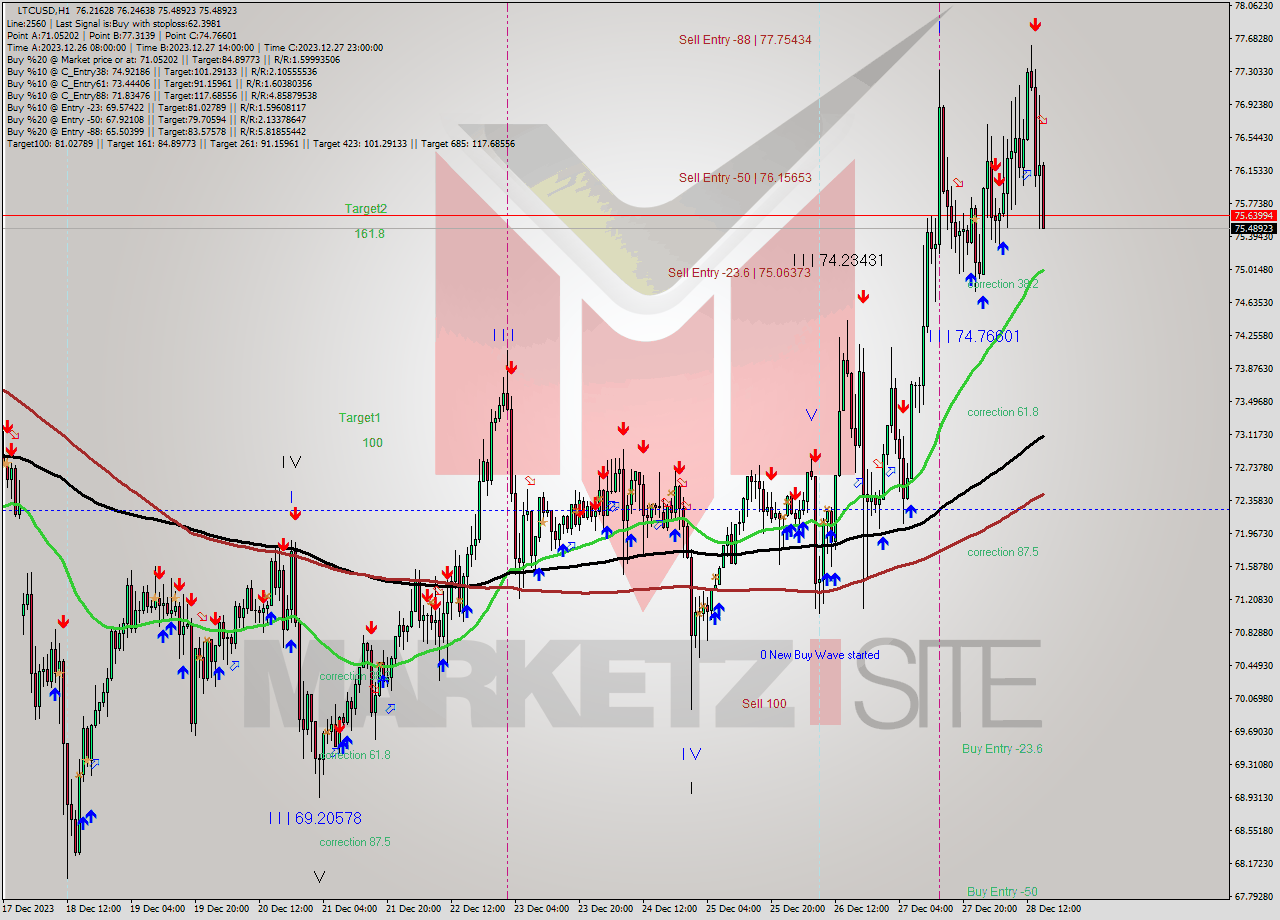Screen dimensions: 1280x920
Task: Click the '22 Dec 12:00' time axis label
Action: [x=477, y=909]
